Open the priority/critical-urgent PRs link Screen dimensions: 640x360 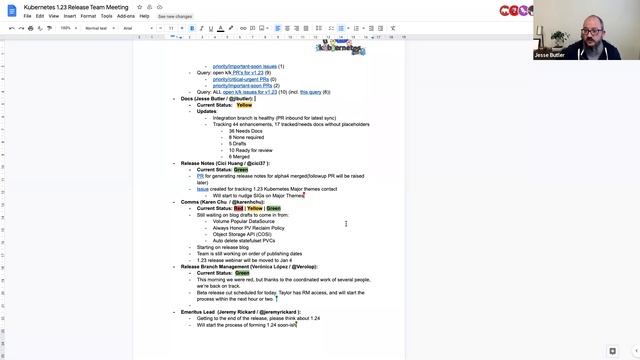(241, 79)
